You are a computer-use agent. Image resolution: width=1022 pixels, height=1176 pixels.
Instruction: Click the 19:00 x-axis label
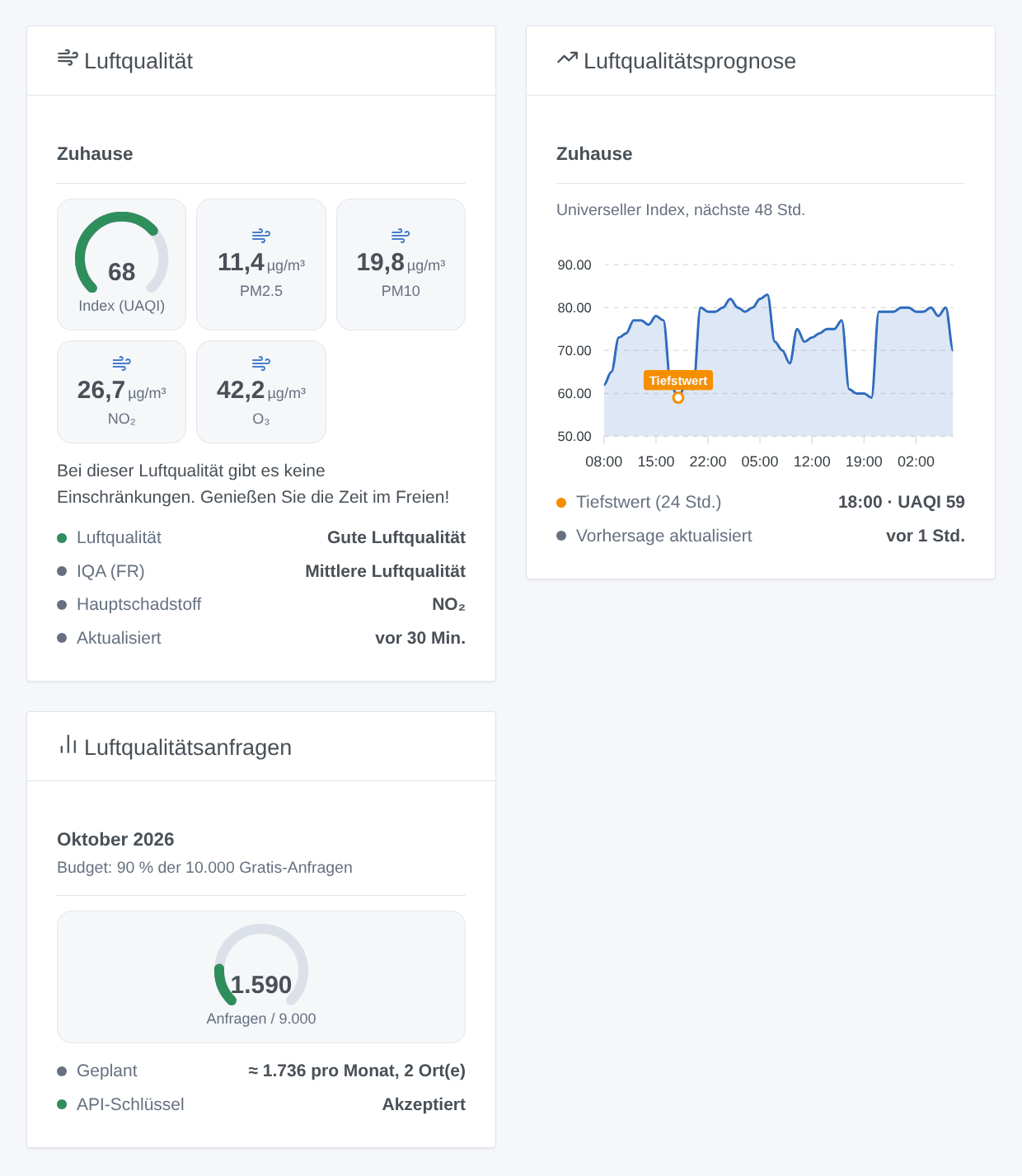coord(864,461)
